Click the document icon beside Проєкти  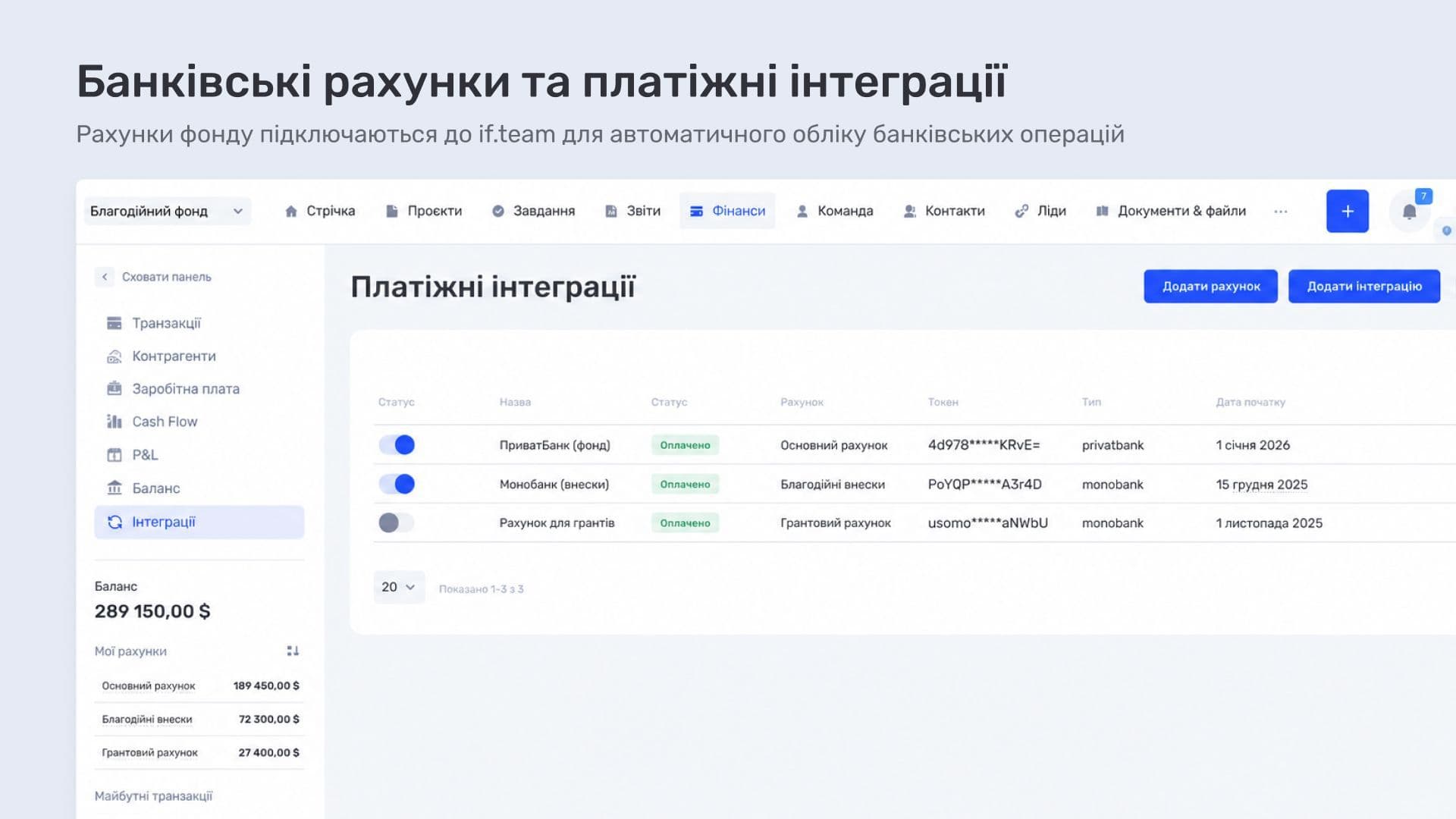391,212
